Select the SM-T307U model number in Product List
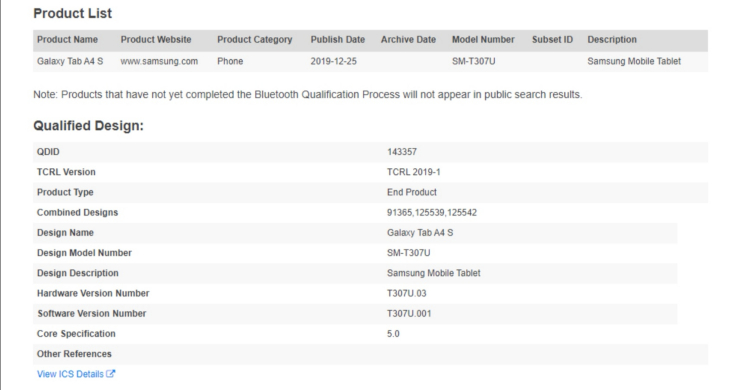Viewport: 750px width, 390px height. point(474,61)
